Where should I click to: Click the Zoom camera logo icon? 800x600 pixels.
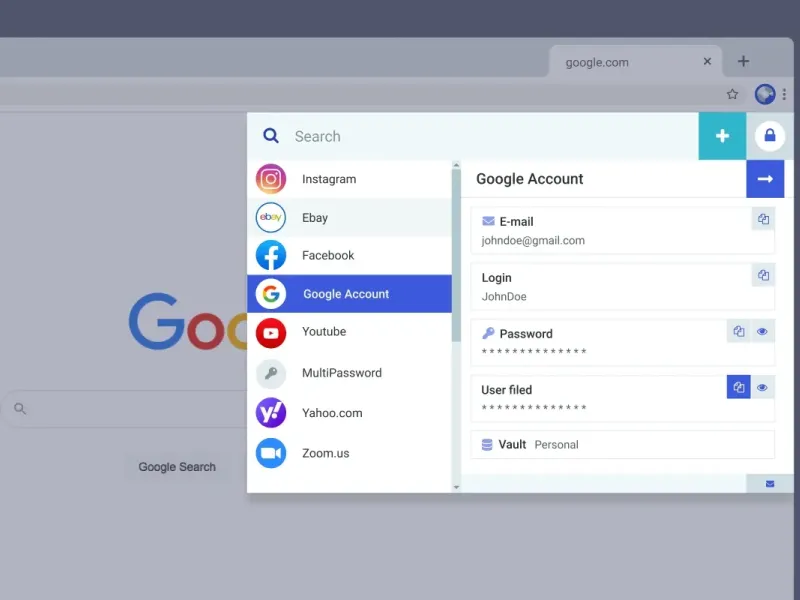click(270, 453)
